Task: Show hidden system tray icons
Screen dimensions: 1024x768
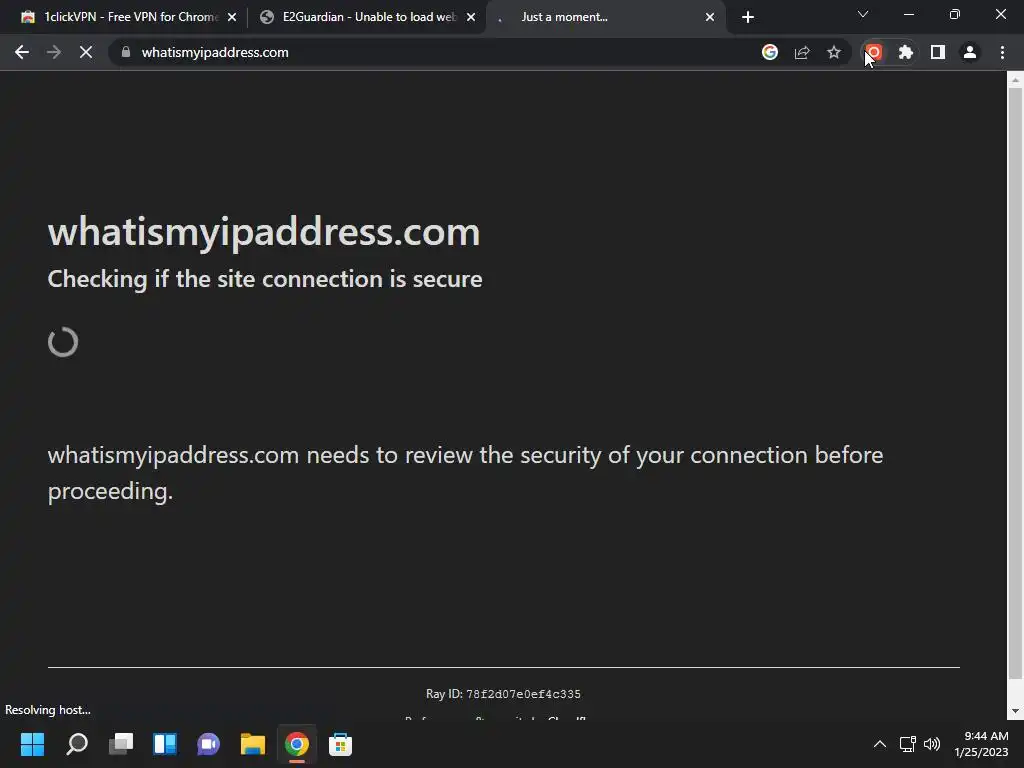Action: tap(880, 744)
